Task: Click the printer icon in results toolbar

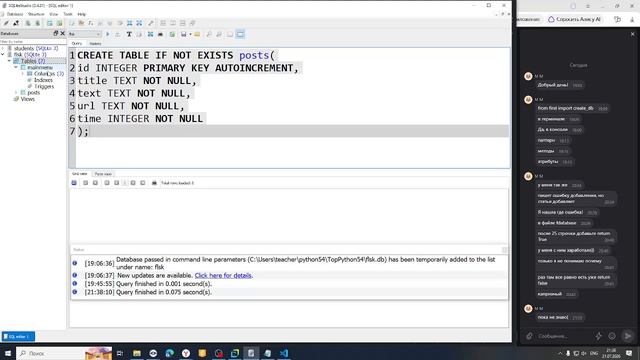Action: point(154,183)
